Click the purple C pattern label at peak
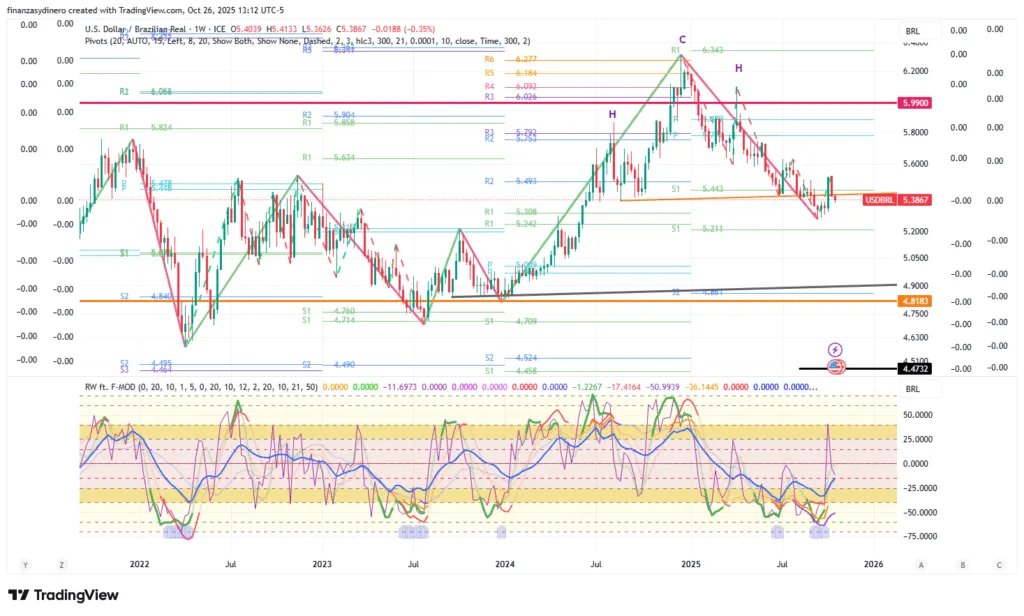Screen dimensions: 1024x616 (x=682, y=39)
